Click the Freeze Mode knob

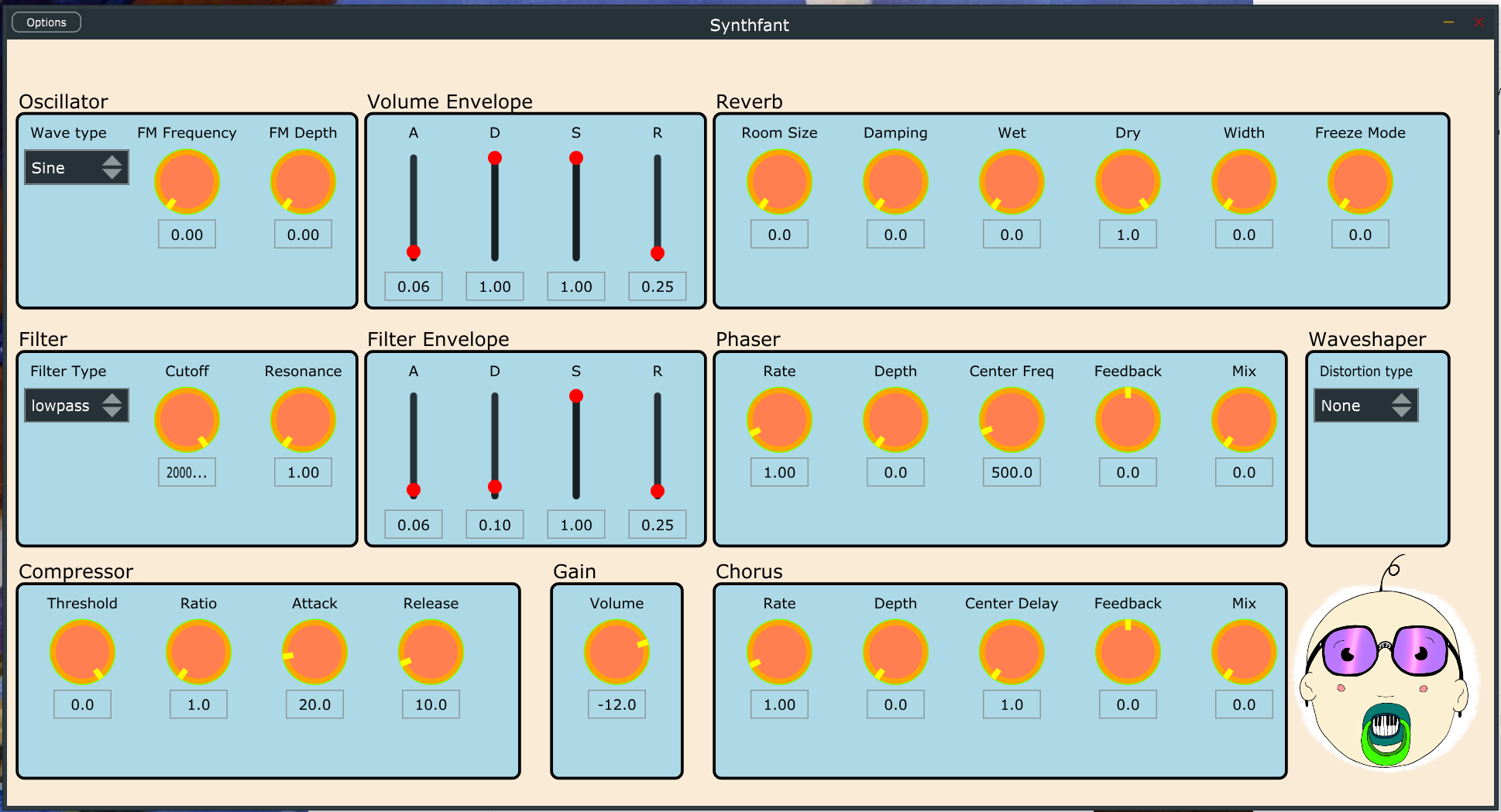point(1360,180)
